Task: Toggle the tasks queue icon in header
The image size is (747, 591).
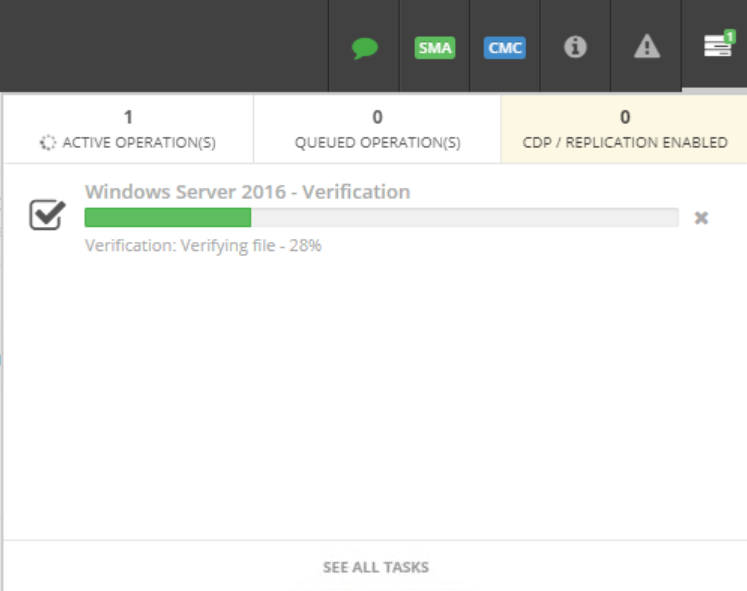Action: 716,47
